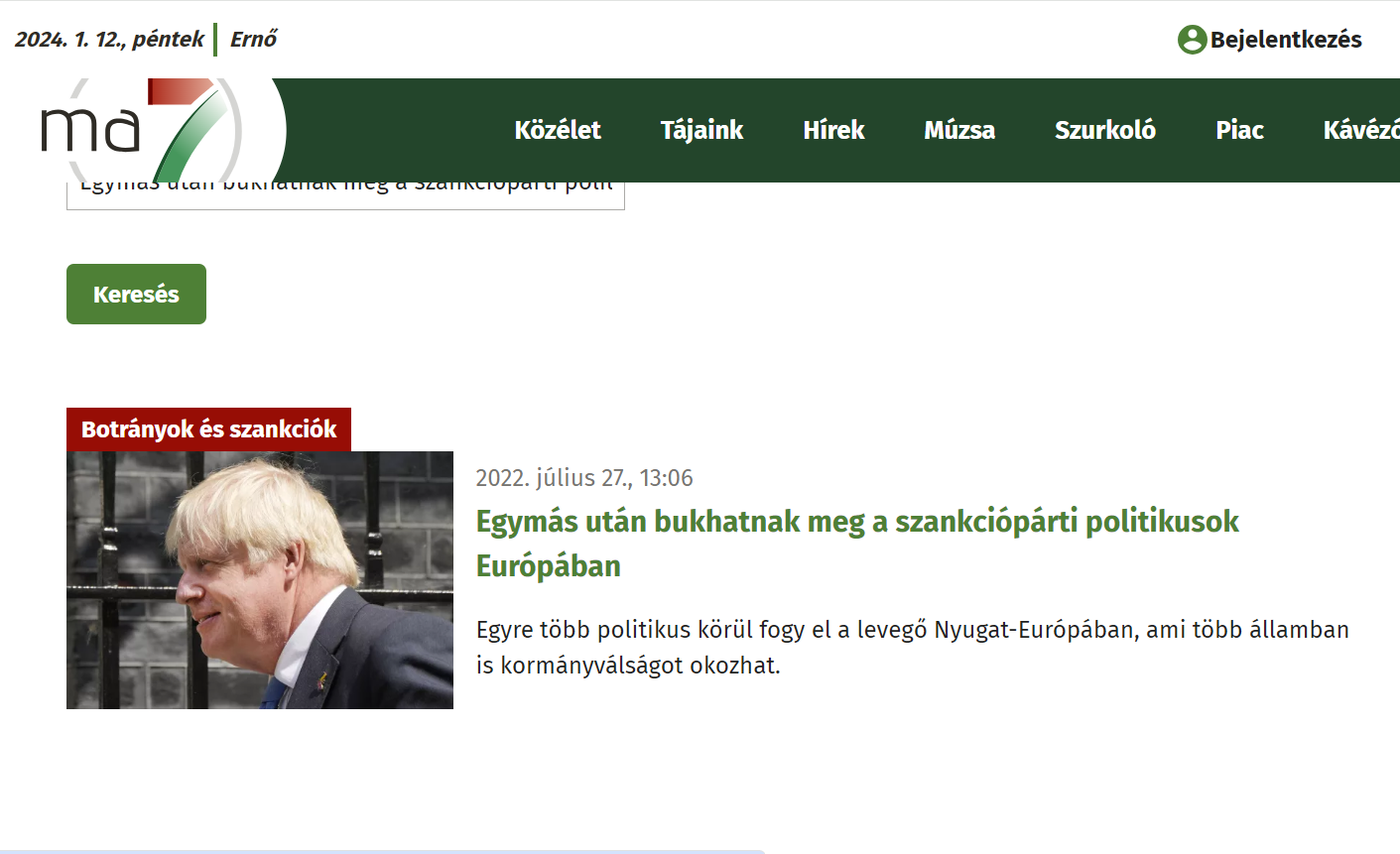Click the article summary starting with Egyre több

click(x=912, y=647)
